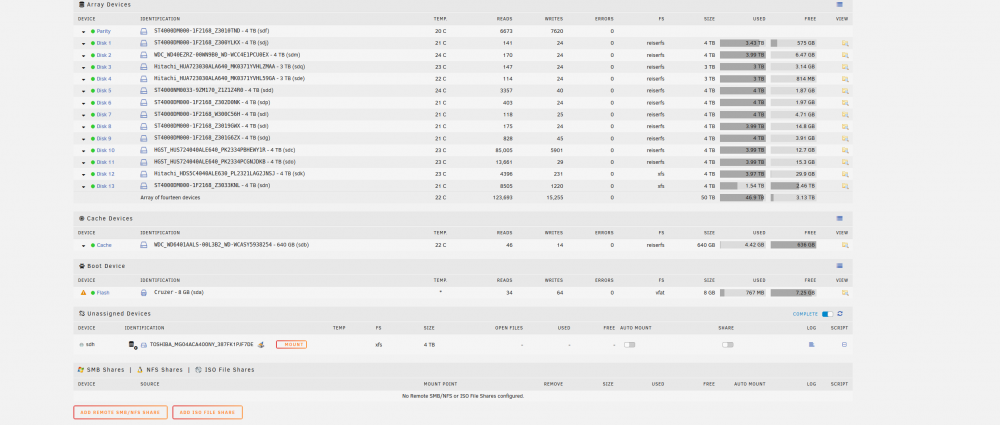Screen dimensions: 1000x425
Task: Click the warning triangle next to Flash
Action: [x=83, y=293]
